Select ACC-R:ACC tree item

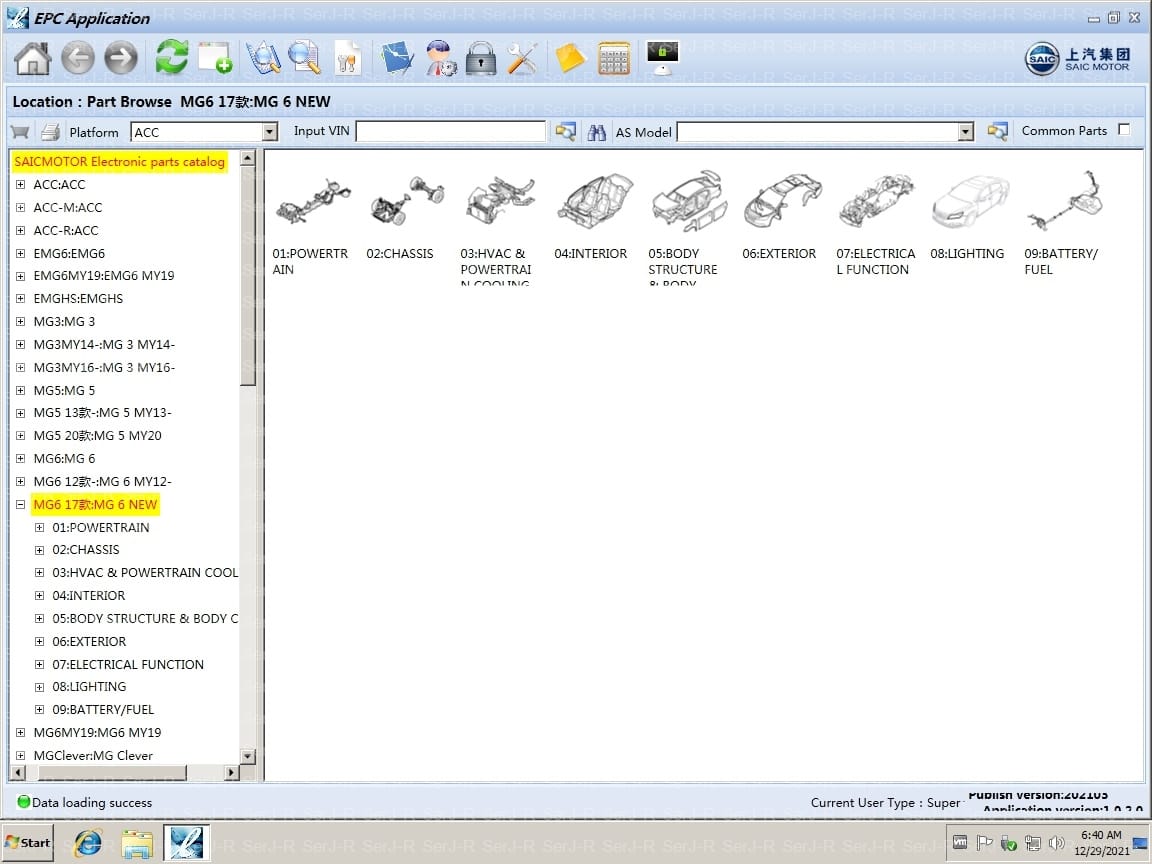point(65,231)
